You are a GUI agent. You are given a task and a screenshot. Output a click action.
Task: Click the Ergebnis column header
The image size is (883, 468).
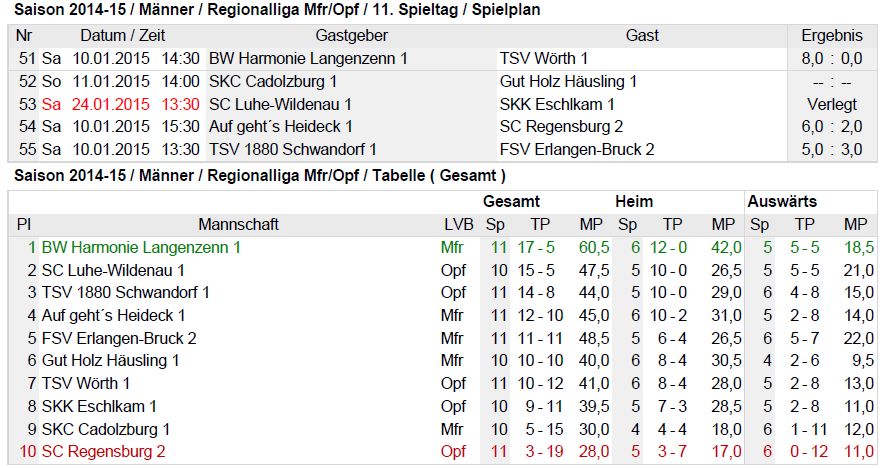coord(832,35)
